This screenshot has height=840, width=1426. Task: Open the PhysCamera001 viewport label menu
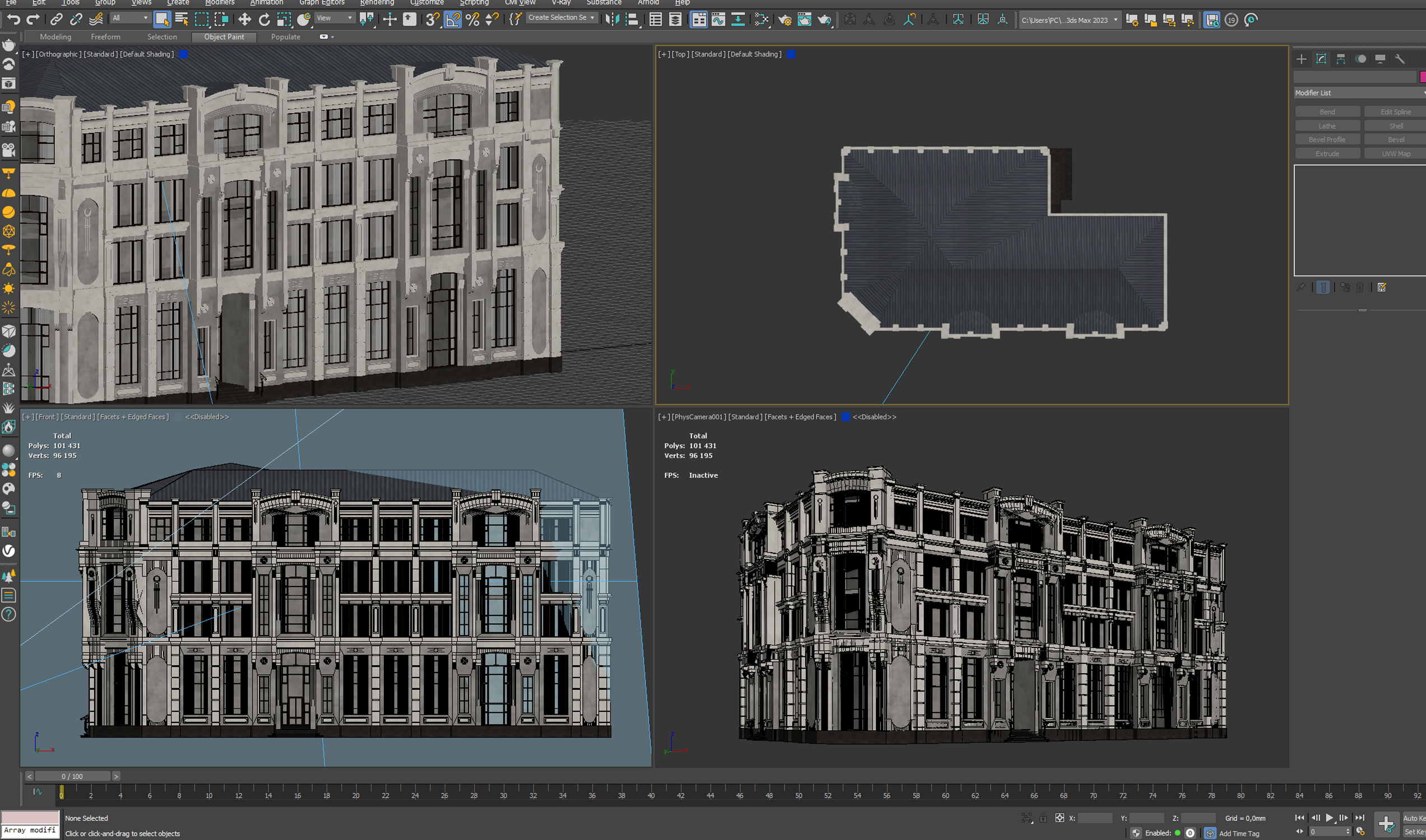699,417
